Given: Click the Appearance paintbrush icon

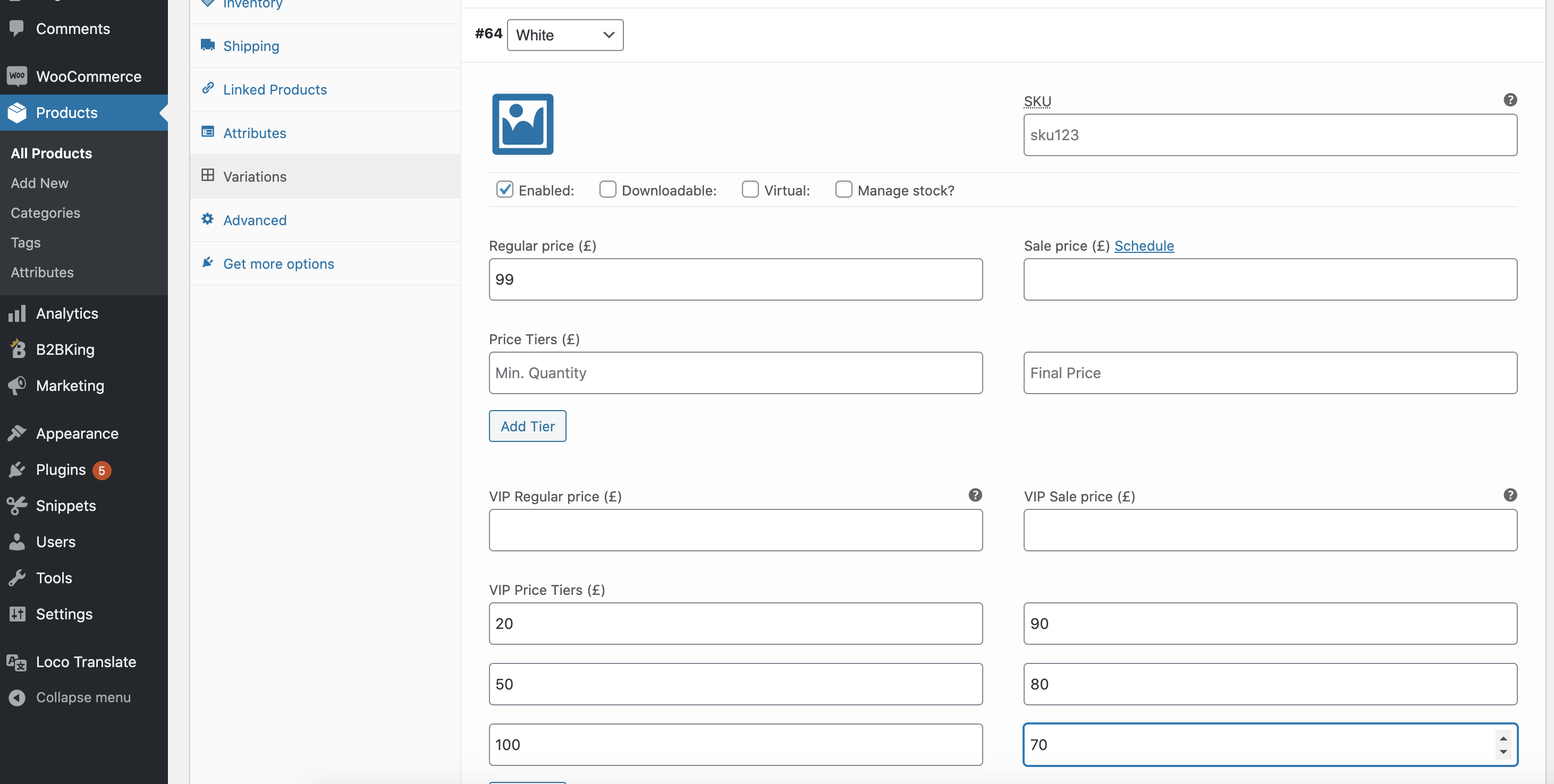Looking at the screenshot, I should [x=17, y=433].
